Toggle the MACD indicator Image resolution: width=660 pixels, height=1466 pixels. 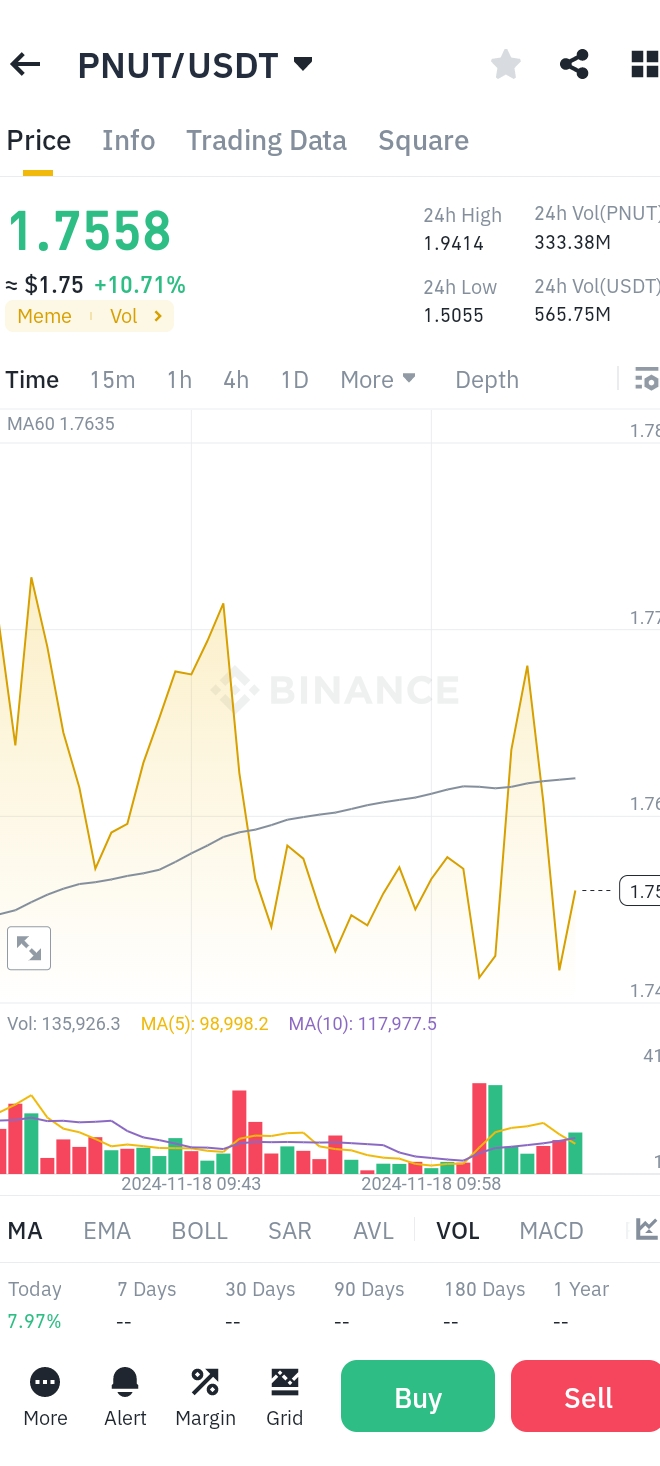551,1230
